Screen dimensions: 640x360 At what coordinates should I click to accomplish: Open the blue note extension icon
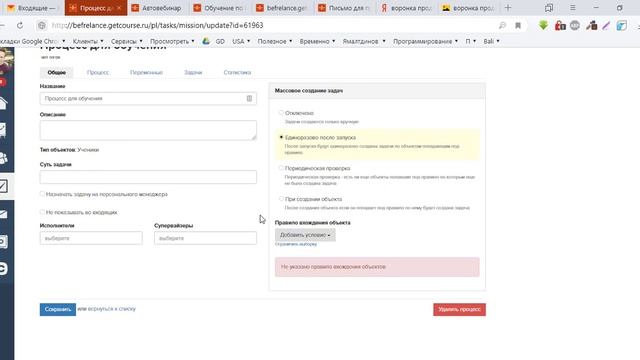[622, 25]
